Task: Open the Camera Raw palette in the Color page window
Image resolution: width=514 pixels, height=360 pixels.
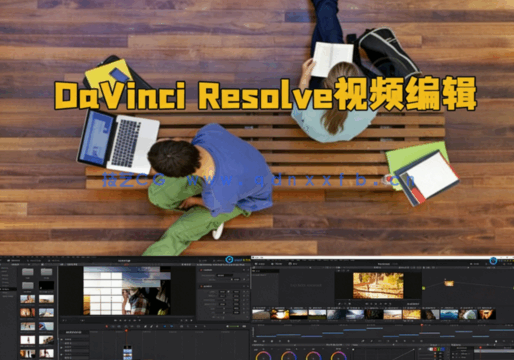Action: tap(255, 341)
